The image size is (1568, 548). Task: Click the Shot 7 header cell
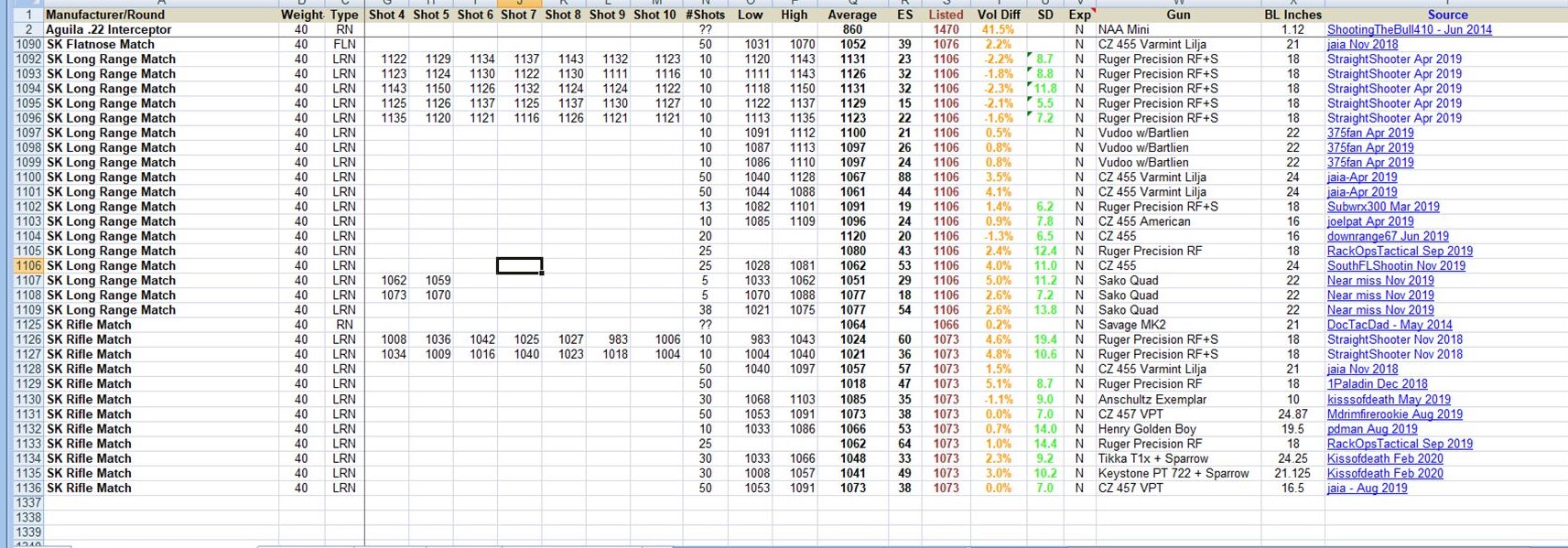tap(519, 15)
